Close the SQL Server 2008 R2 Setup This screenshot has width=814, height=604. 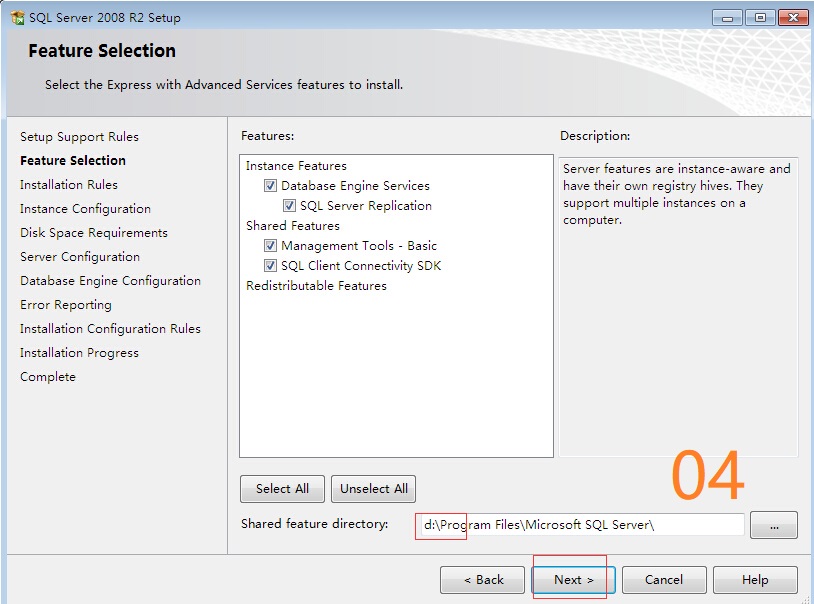pyautogui.click(x=792, y=17)
